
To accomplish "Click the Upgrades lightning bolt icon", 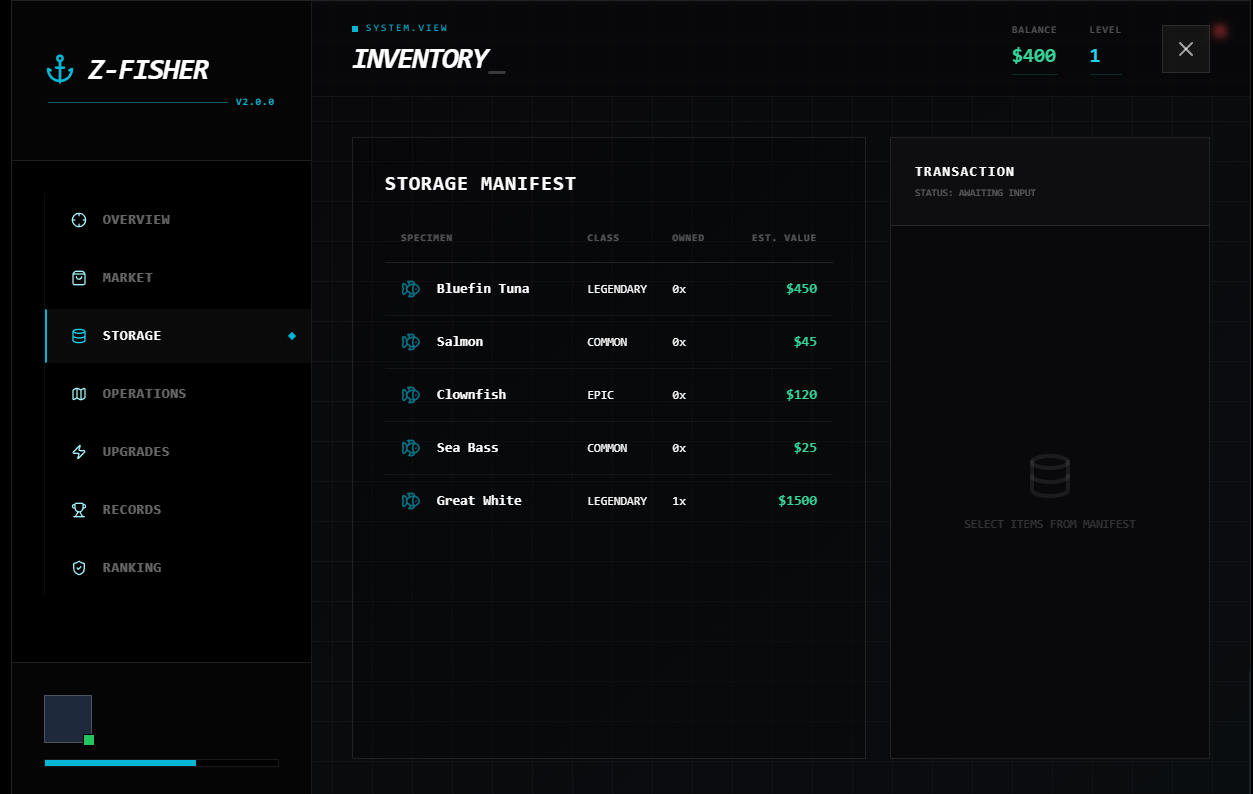I will tap(79, 452).
